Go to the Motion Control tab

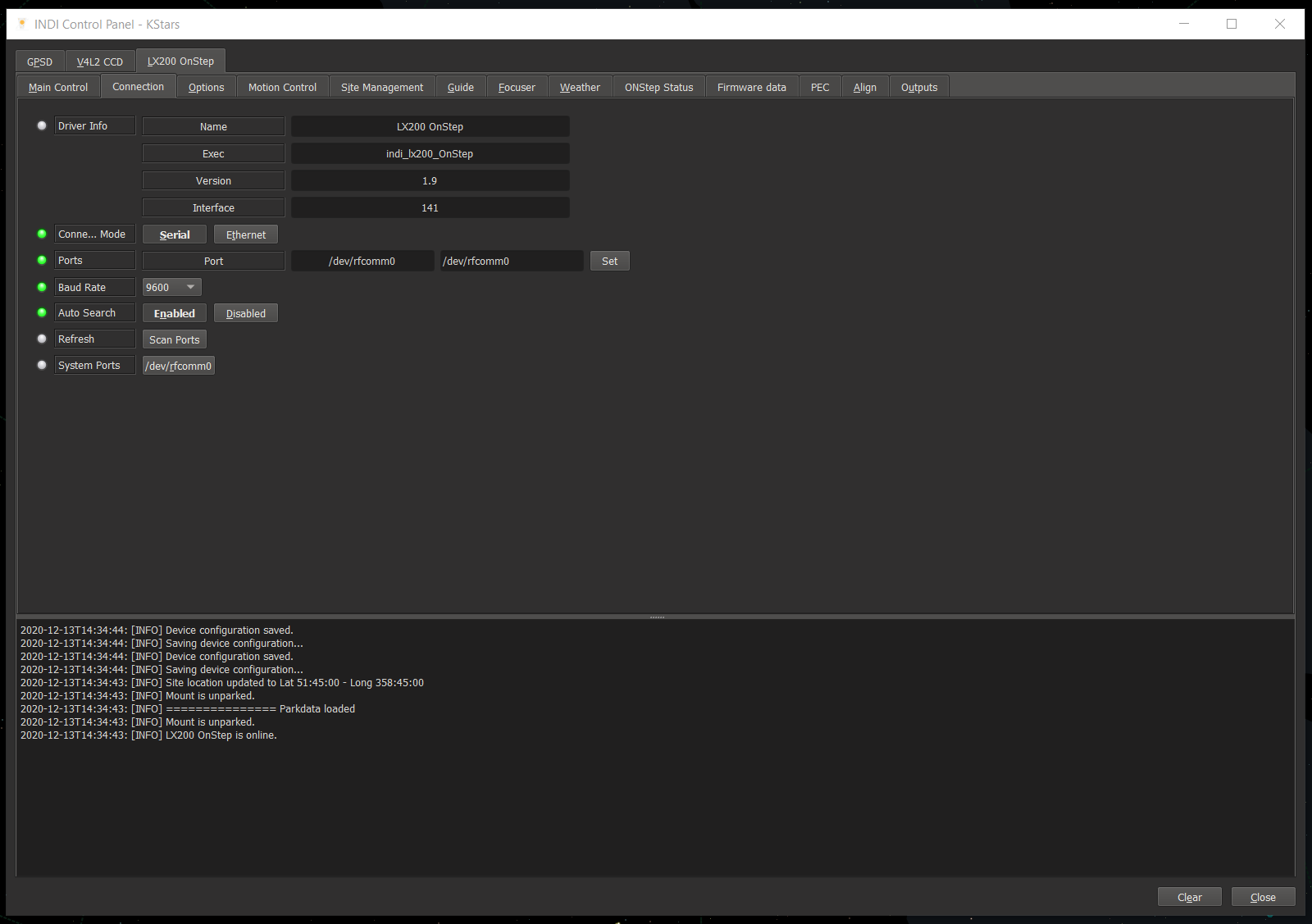tap(283, 88)
